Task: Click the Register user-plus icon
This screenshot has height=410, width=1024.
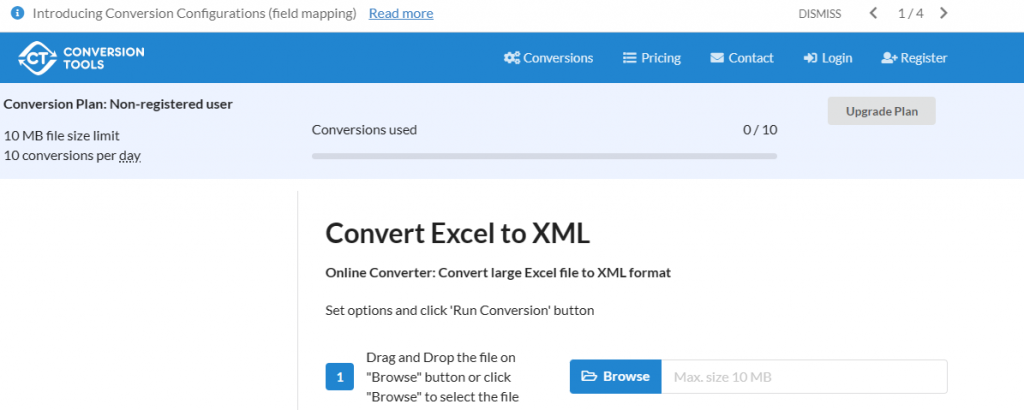Action: 889,58
